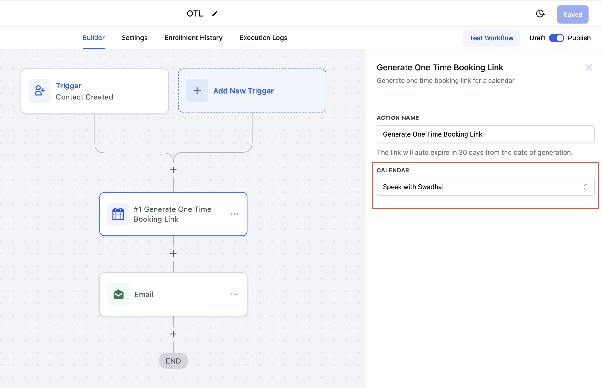Click the pencil icon to rename OTL workflow
This screenshot has width=602, height=388.
215,14
